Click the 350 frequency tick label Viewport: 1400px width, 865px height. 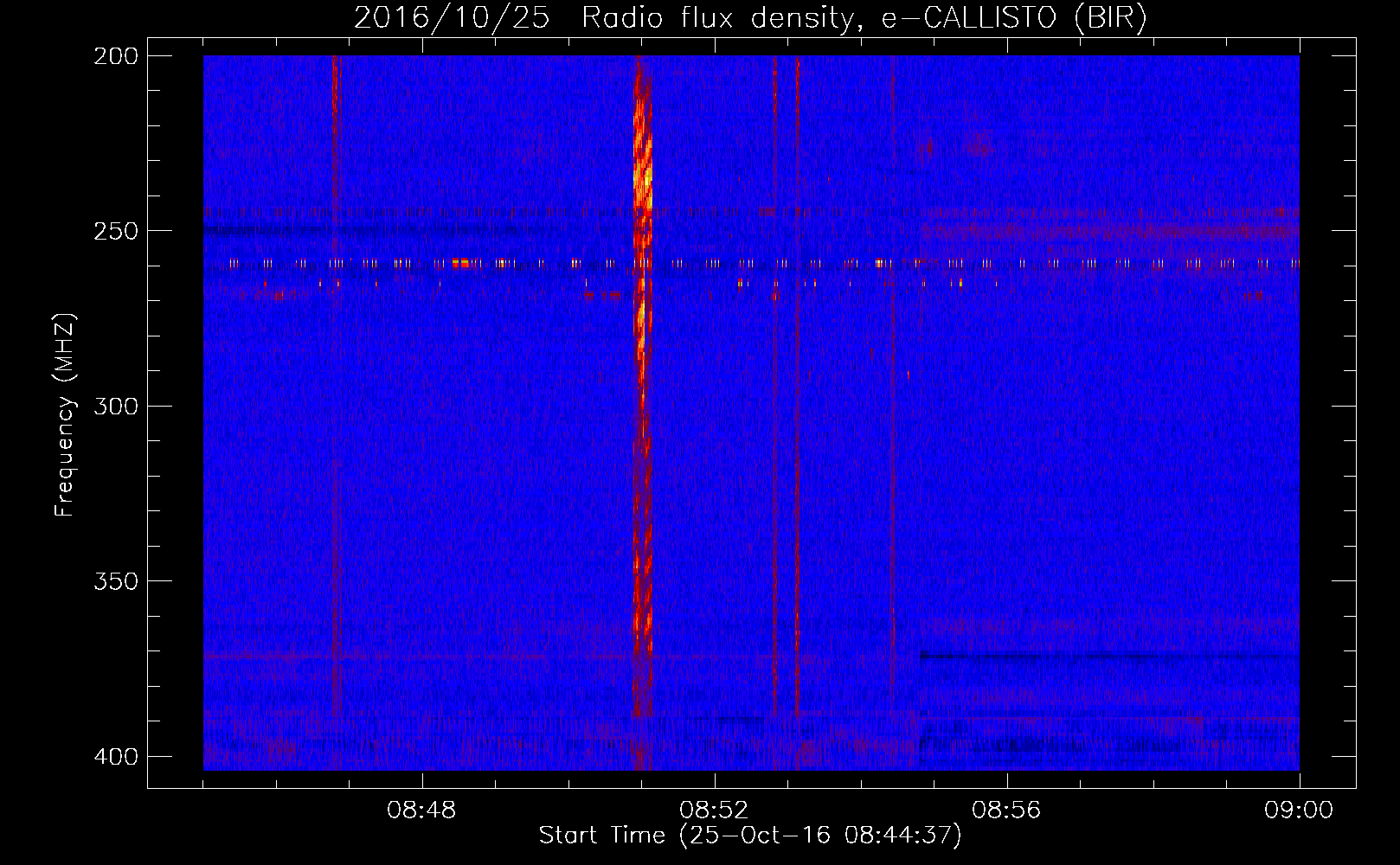pos(115,581)
